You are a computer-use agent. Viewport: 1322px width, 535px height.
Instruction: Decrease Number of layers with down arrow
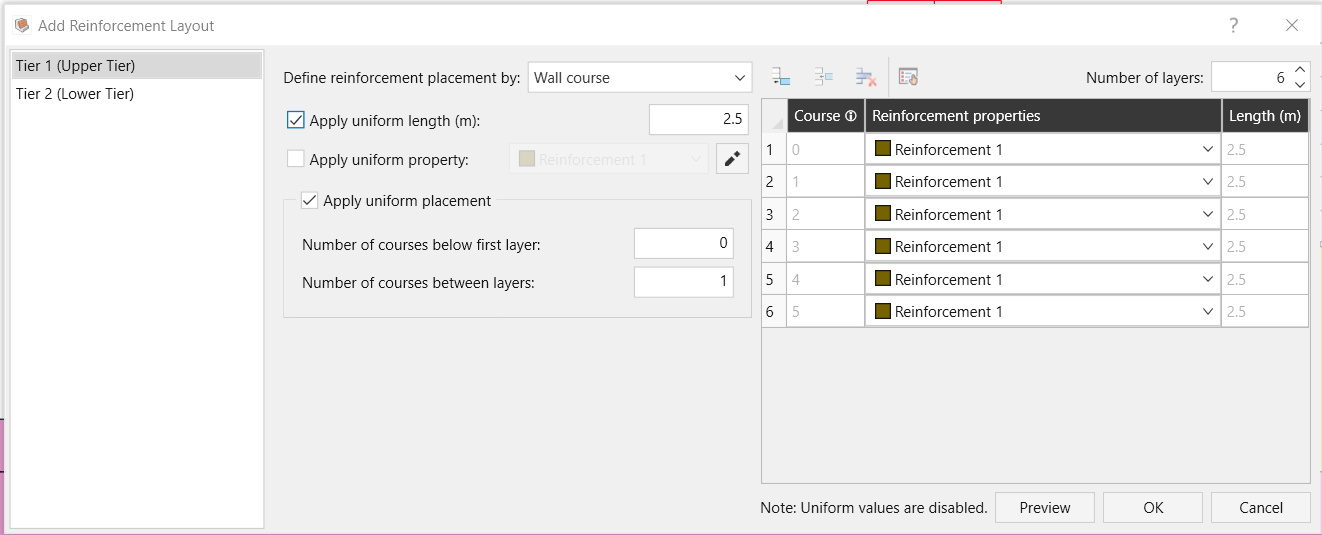pos(1300,84)
